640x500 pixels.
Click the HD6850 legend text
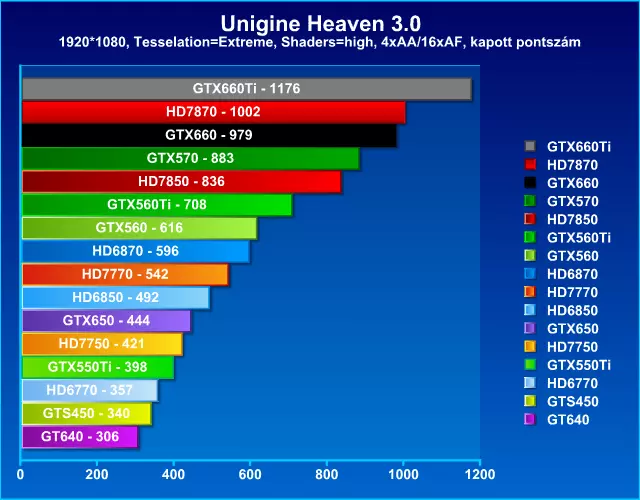point(572,310)
